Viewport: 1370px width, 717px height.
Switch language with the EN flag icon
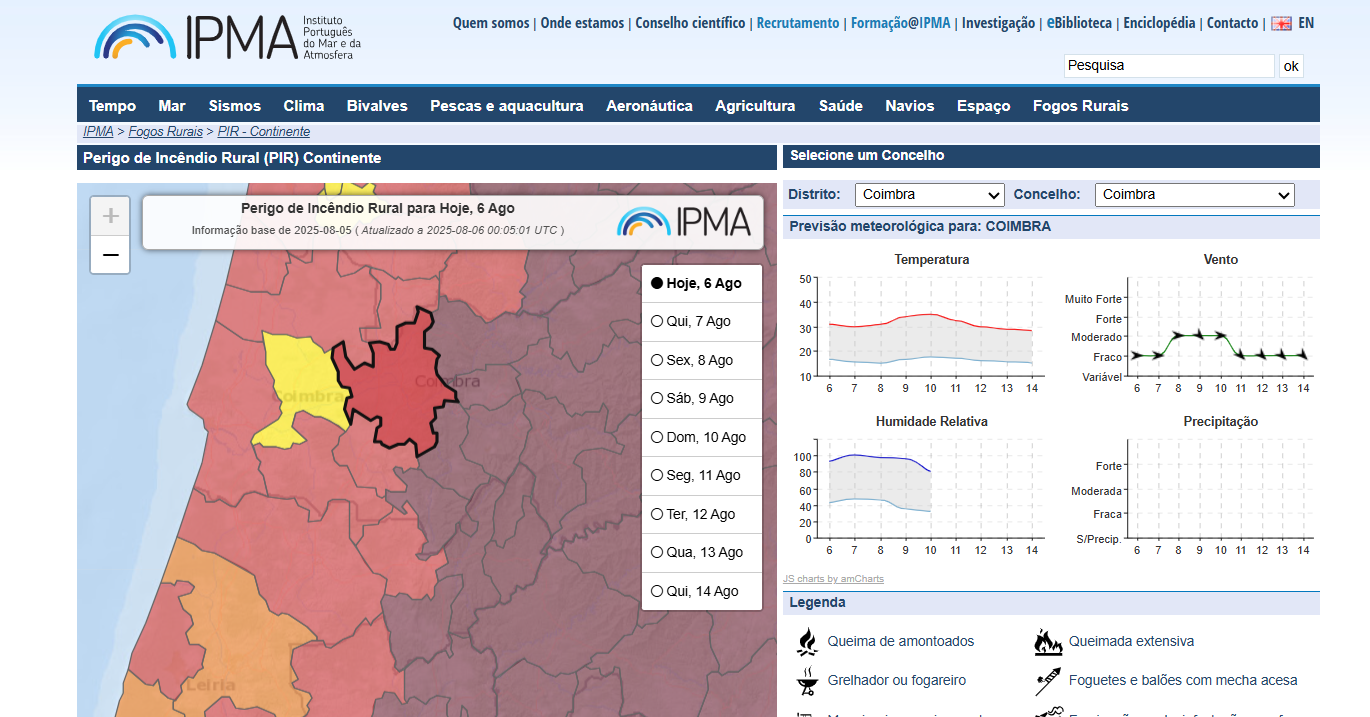[1281, 23]
